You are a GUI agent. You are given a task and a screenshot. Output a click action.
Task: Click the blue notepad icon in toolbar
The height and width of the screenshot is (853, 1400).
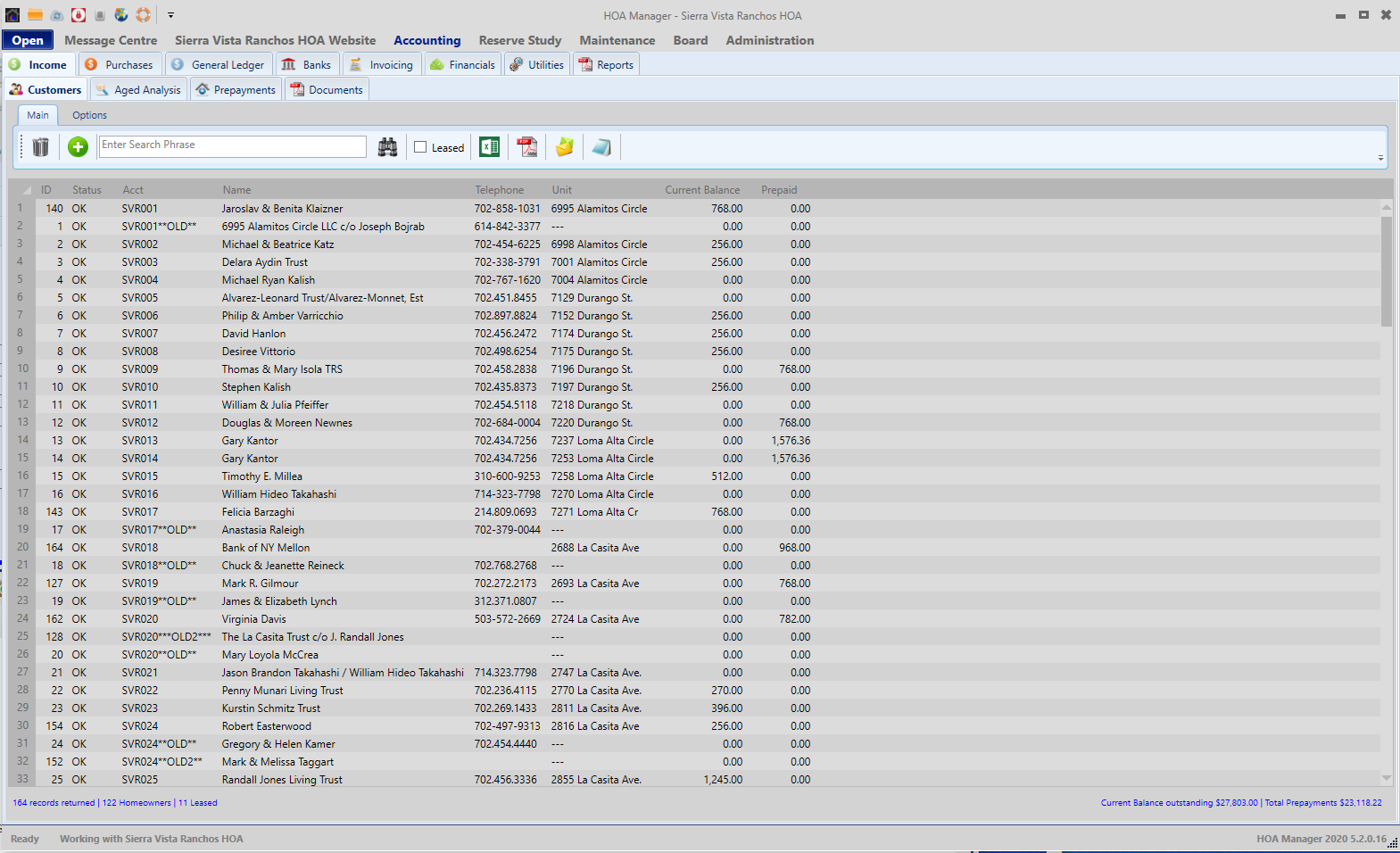pos(602,147)
